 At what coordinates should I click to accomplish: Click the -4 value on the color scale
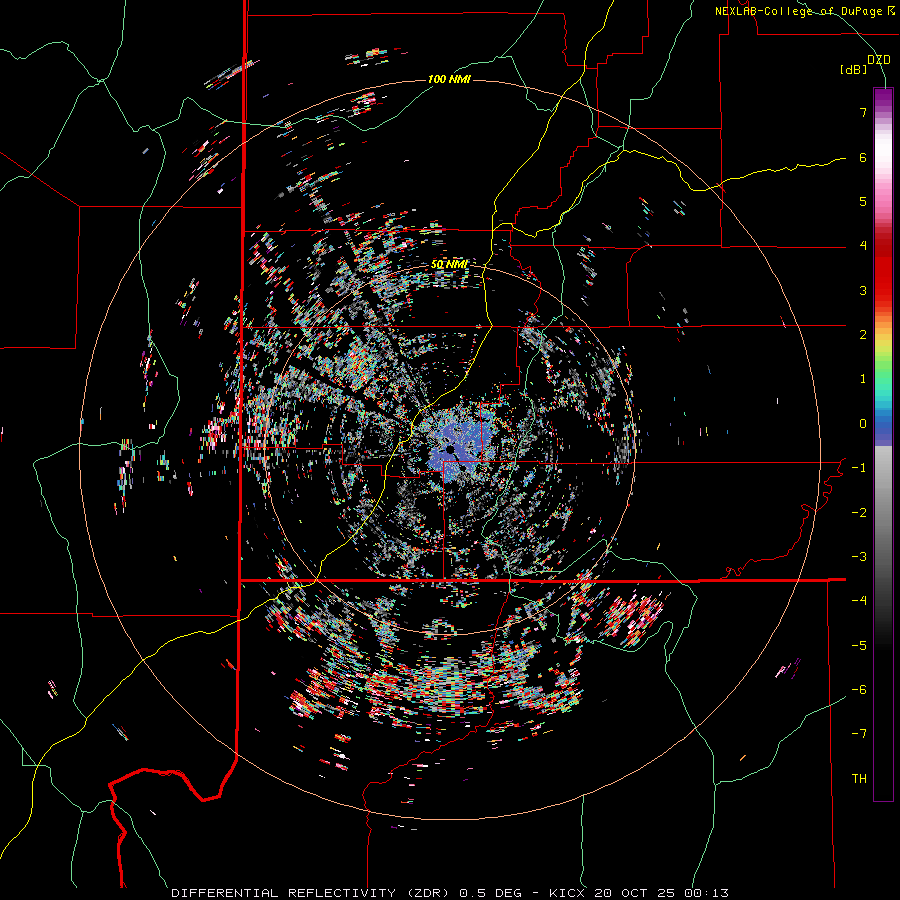pyautogui.click(x=859, y=601)
